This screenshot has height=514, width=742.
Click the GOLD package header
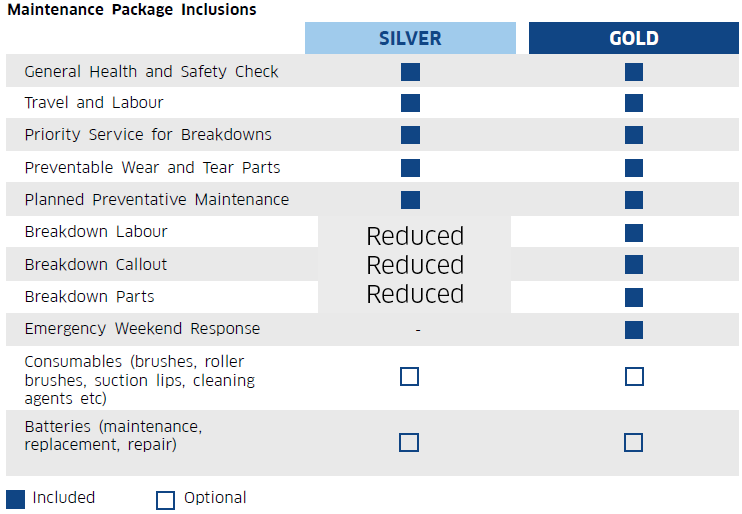634,38
